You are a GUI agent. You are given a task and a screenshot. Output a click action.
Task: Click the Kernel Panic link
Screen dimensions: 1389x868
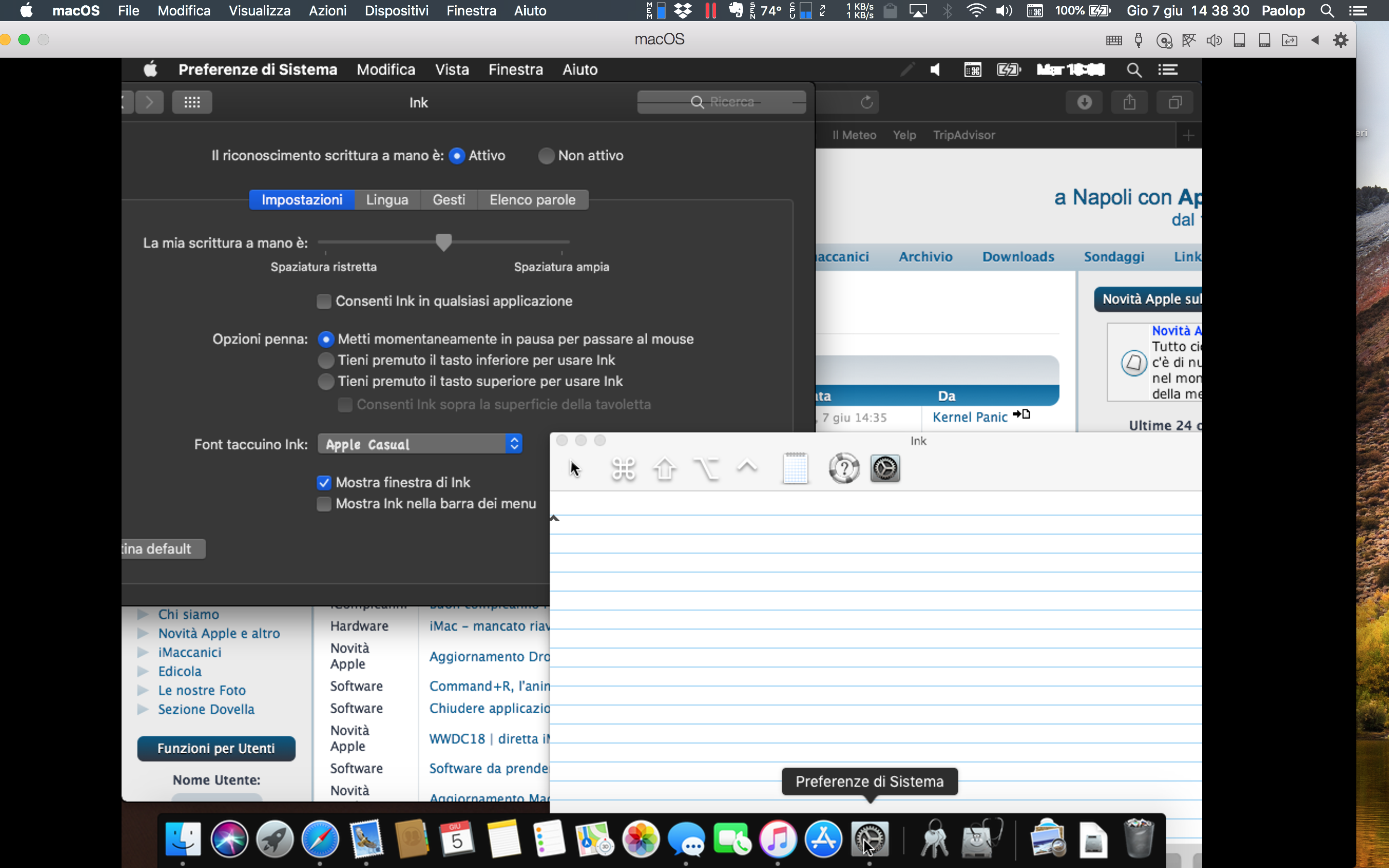(970, 417)
